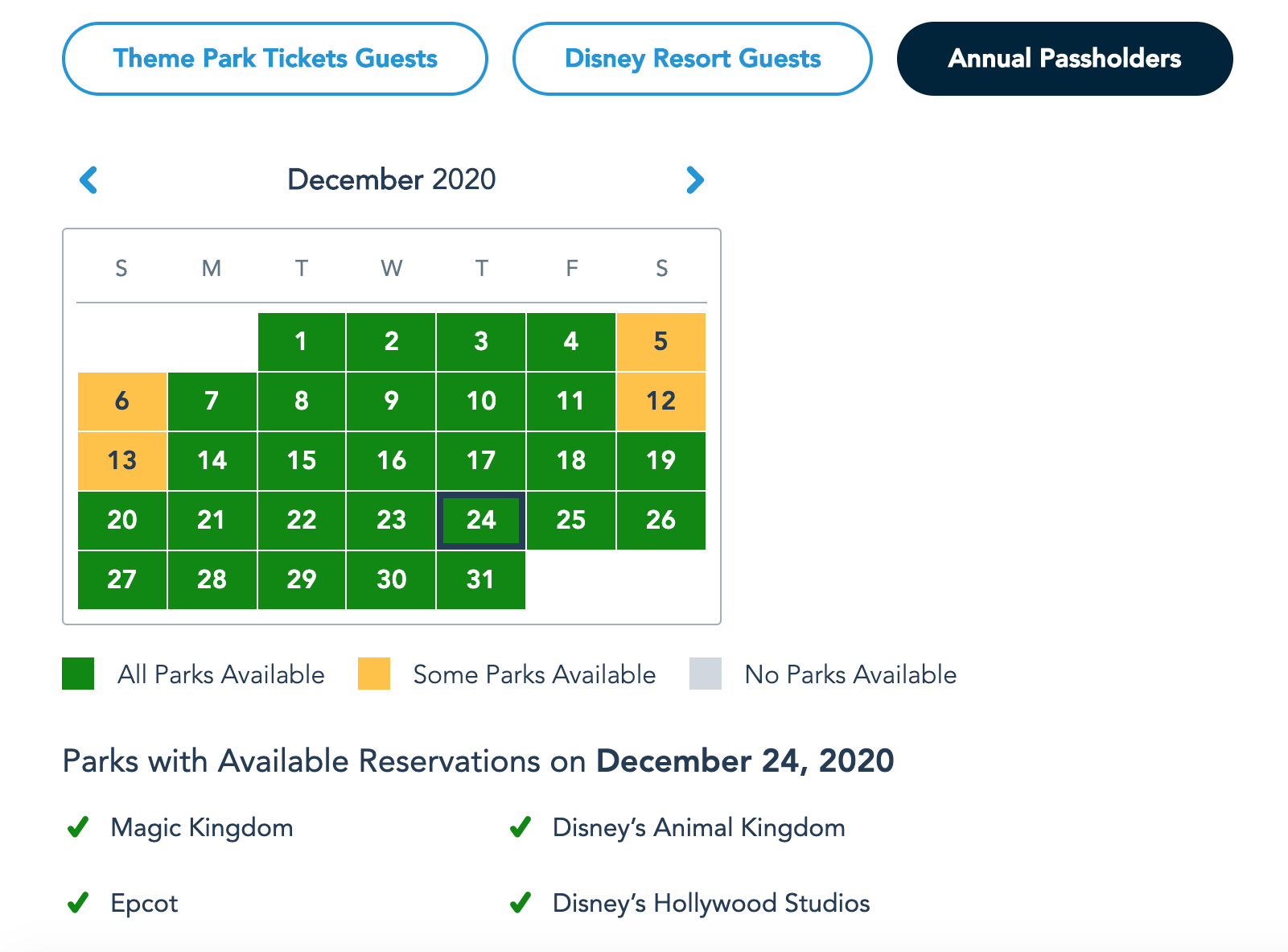Click Disney's Hollywood Studios checkmark icon
The width and height of the screenshot is (1288, 952).
[521, 903]
